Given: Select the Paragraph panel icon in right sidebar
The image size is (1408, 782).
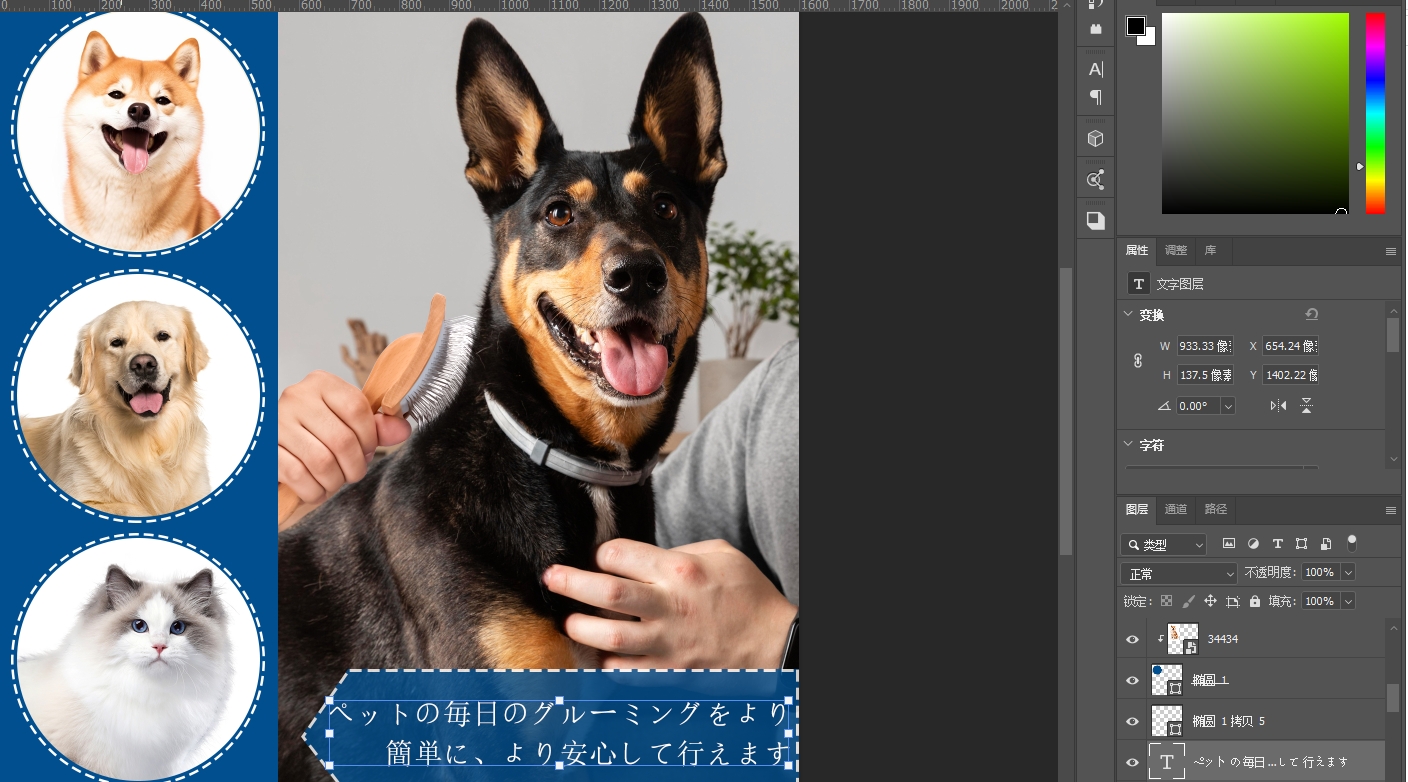Looking at the screenshot, I should coord(1095,97).
